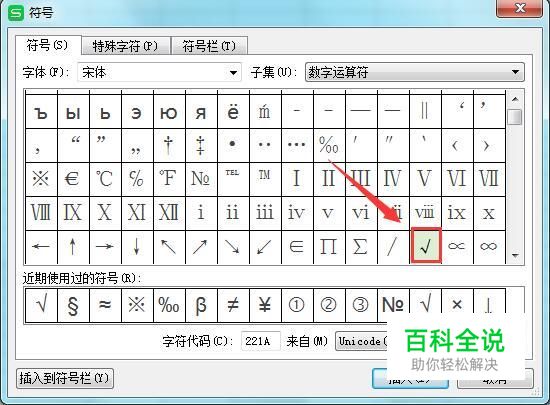Select the right arrow → symbol
The height and width of the screenshot is (405, 550).
(105, 247)
